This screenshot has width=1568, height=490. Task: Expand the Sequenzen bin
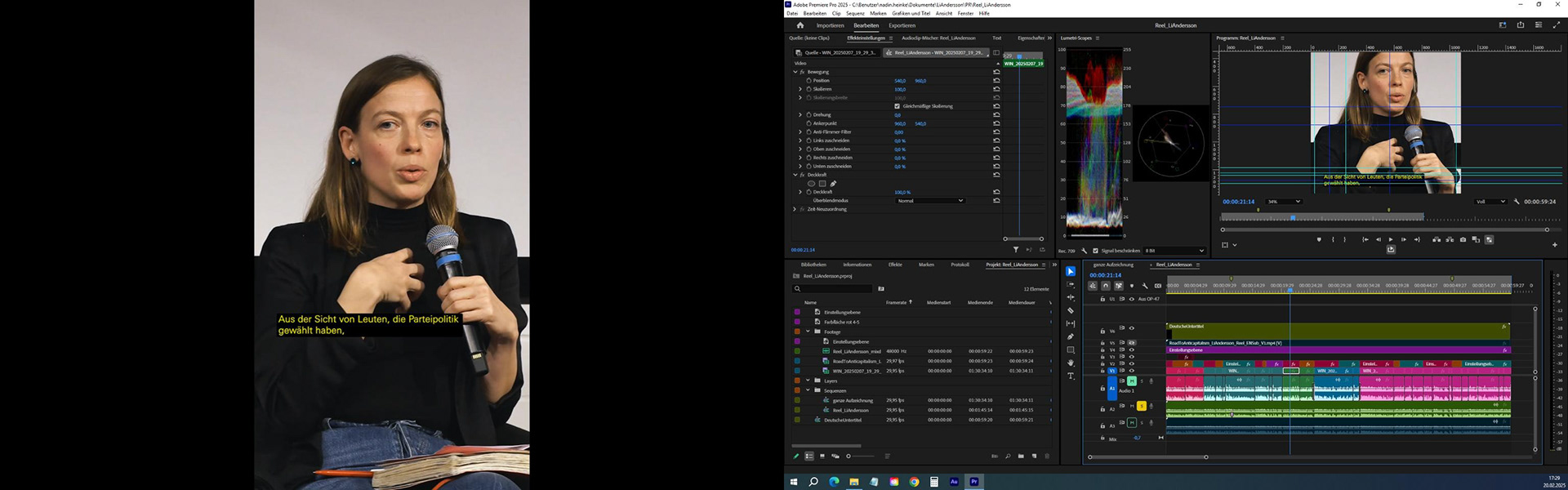[808, 390]
